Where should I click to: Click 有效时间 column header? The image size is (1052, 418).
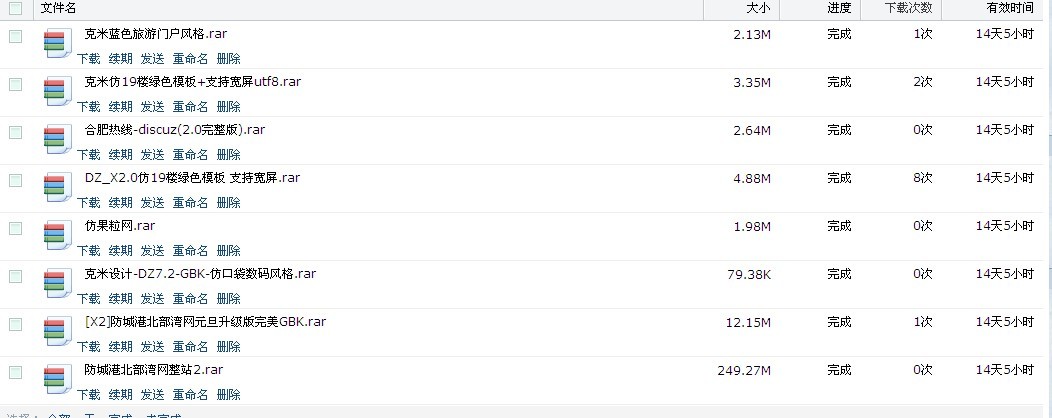point(1010,8)
